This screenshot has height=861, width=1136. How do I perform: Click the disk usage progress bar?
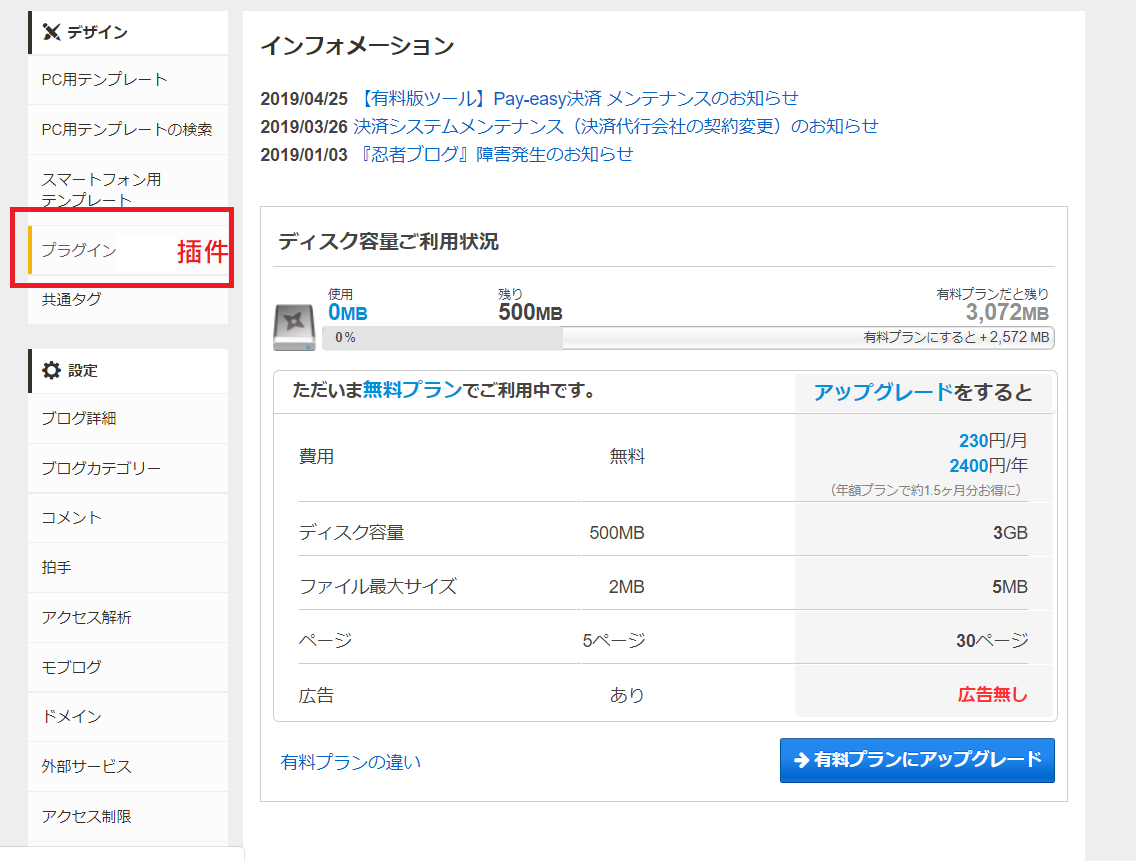coord(687,338)
